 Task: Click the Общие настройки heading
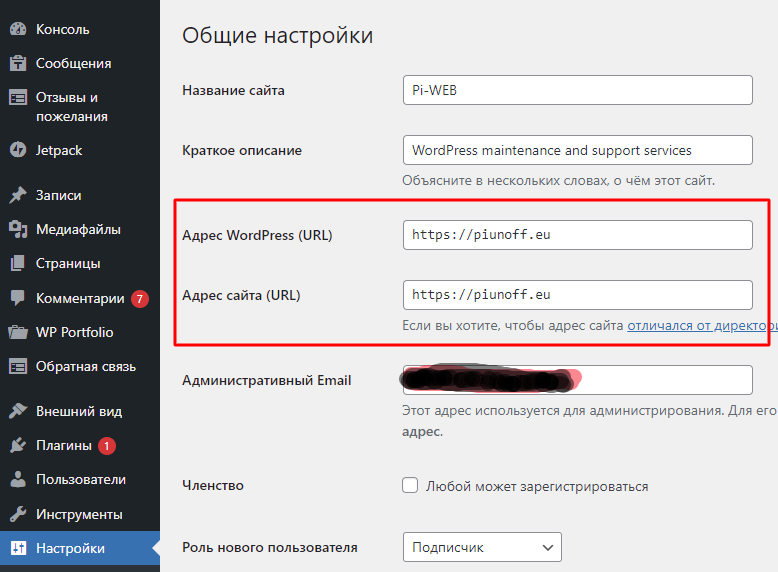coord(277,35)
